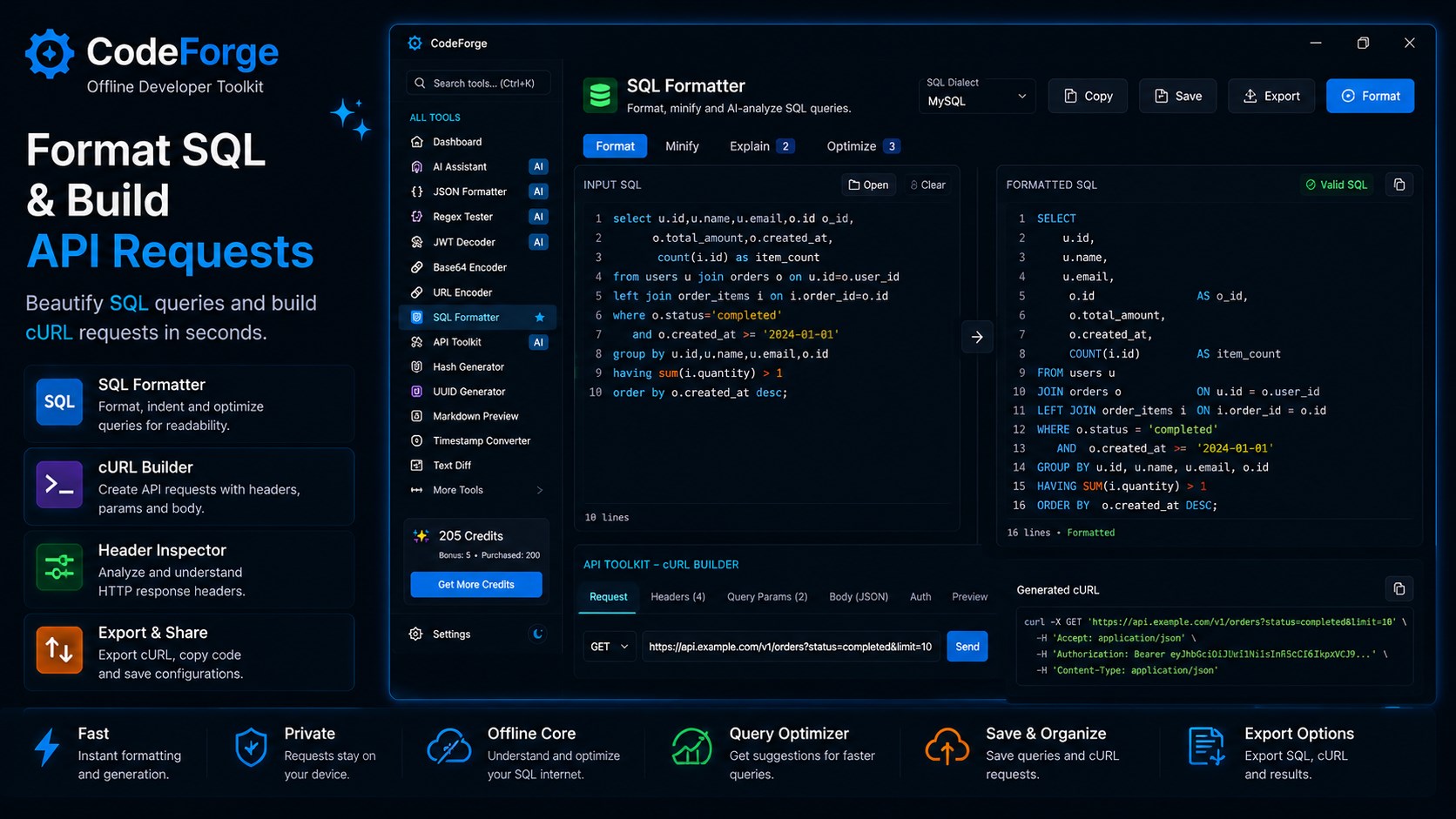The image size is (1456, 819).
Task: Click the sparkle credits icon beside 205 Credits
Action: click(421, 536)
